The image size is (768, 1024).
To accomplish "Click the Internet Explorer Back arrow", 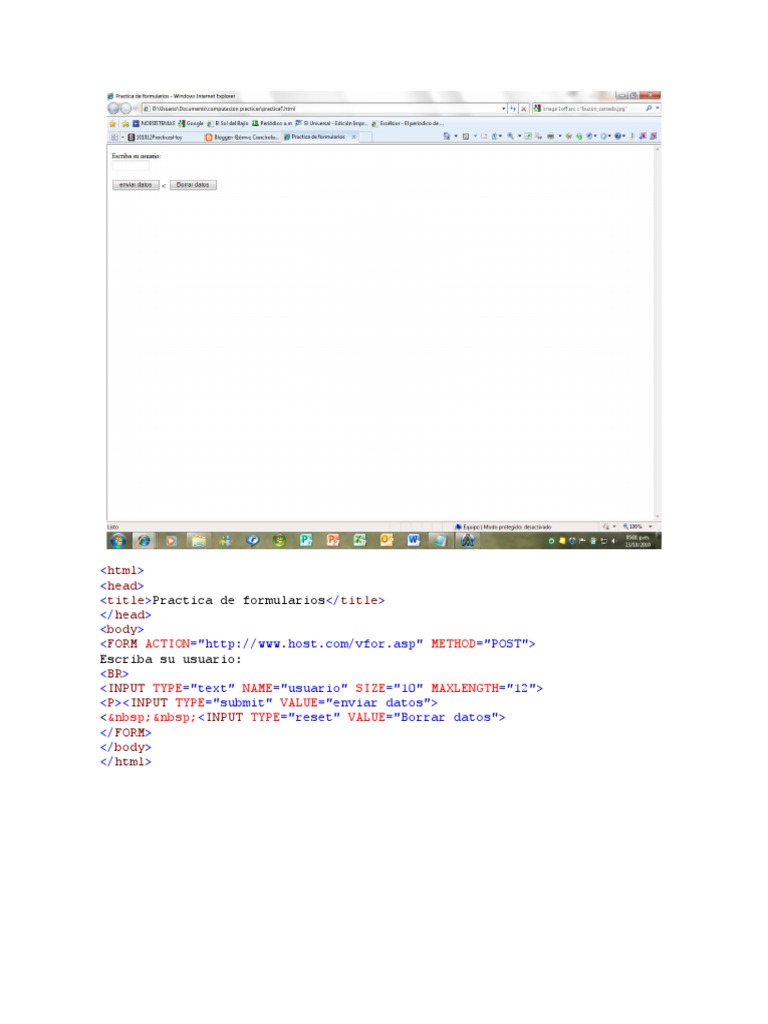I will [114, 108].
